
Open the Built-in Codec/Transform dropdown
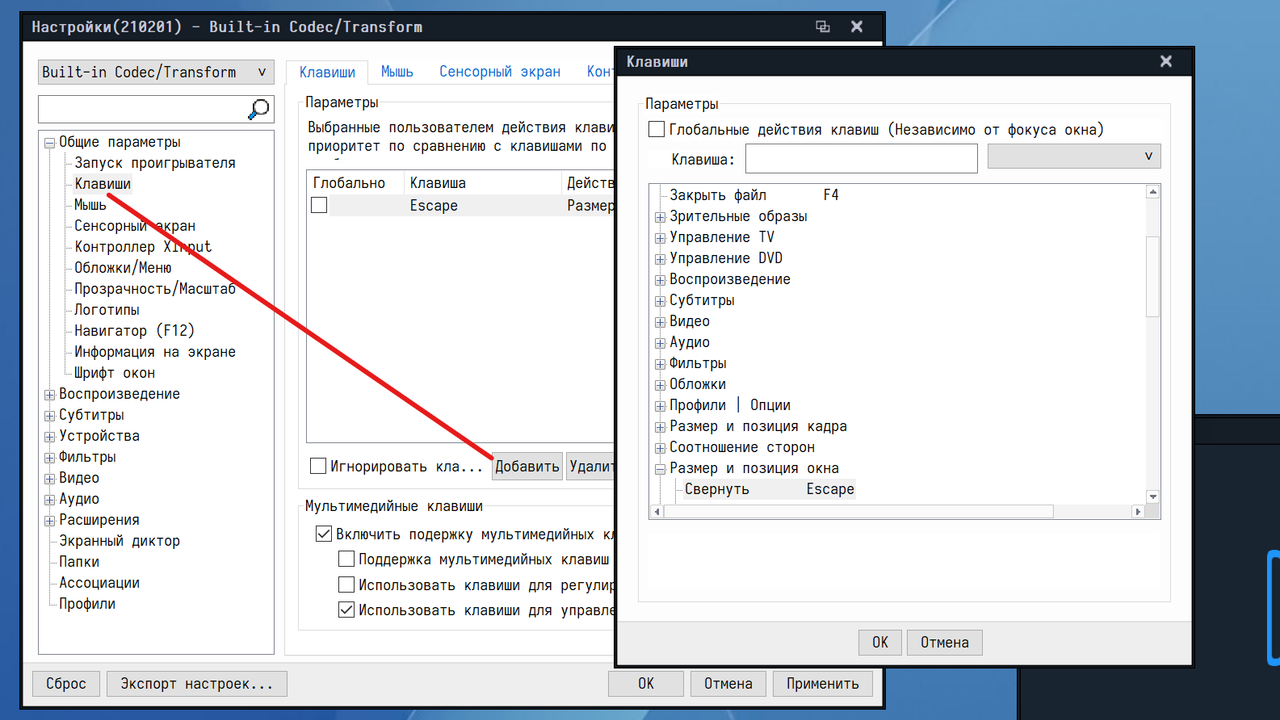156,72
